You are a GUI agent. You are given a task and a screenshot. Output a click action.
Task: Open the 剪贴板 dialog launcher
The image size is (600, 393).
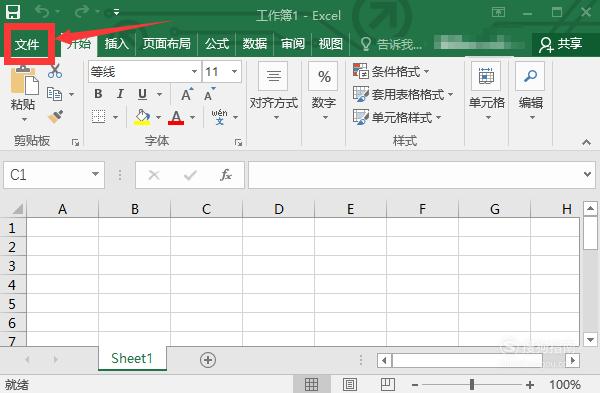[x=75, y=142]
